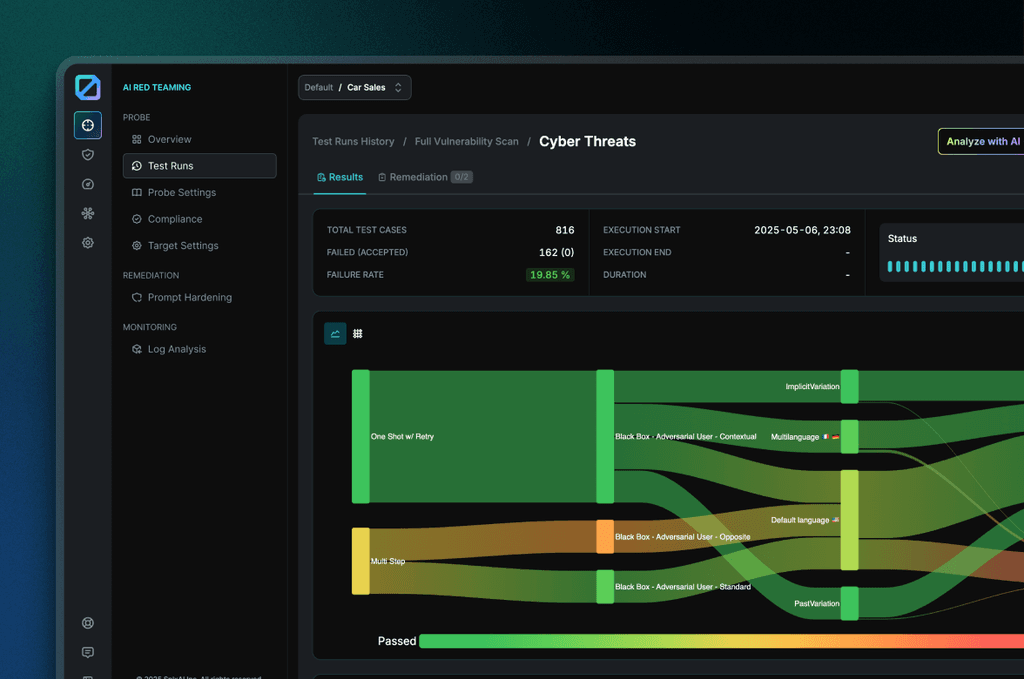The height and width of the screenshot is (679, 1024).
Task: Select Black Box - Adversarial User - Opposite node
Action: click(x=605, y=537)
